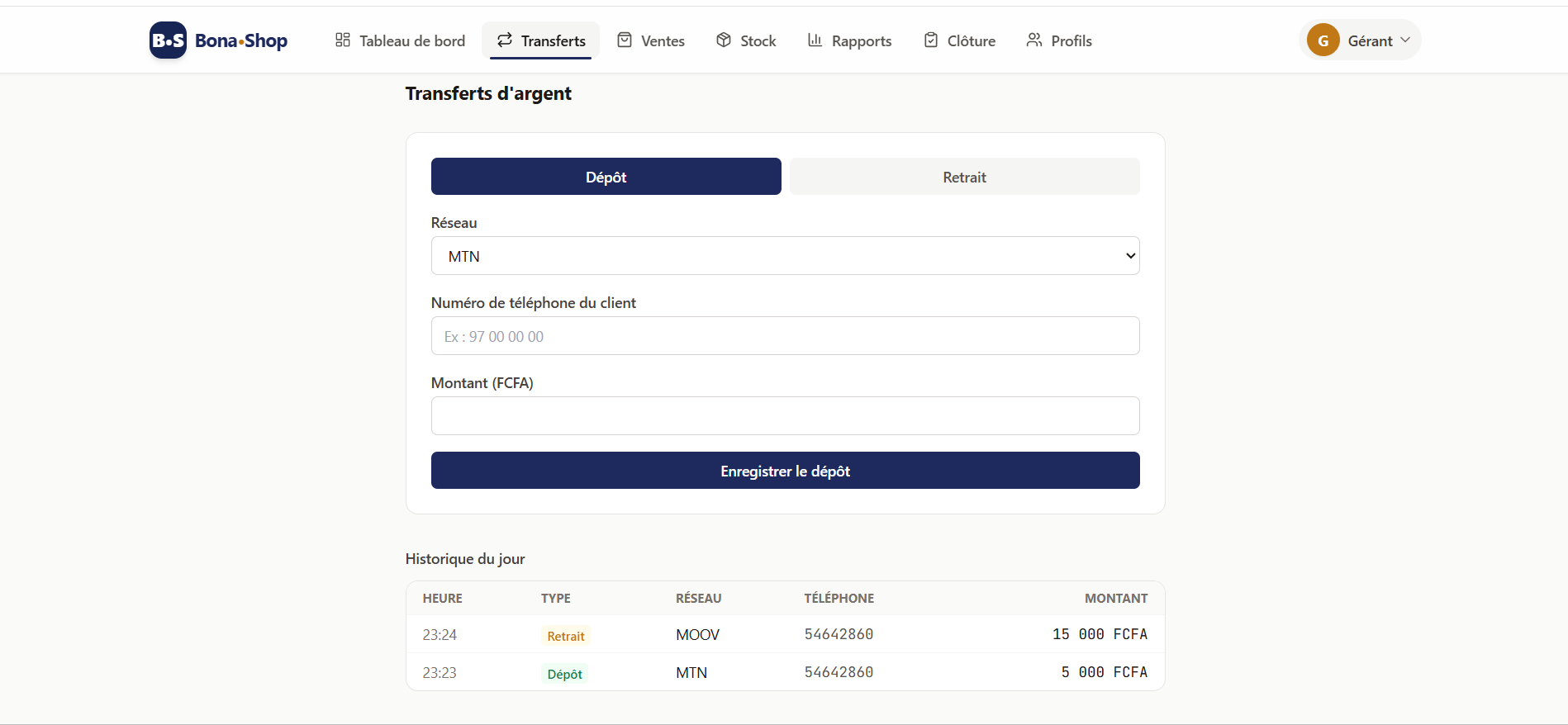Click the 15 000 FCFA amount
The image size is (1568, 725).
coord(1100,634)
